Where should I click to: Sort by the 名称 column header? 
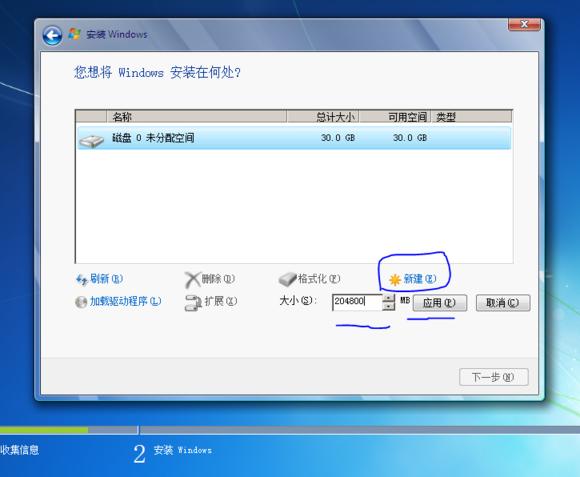coord(196,117)
